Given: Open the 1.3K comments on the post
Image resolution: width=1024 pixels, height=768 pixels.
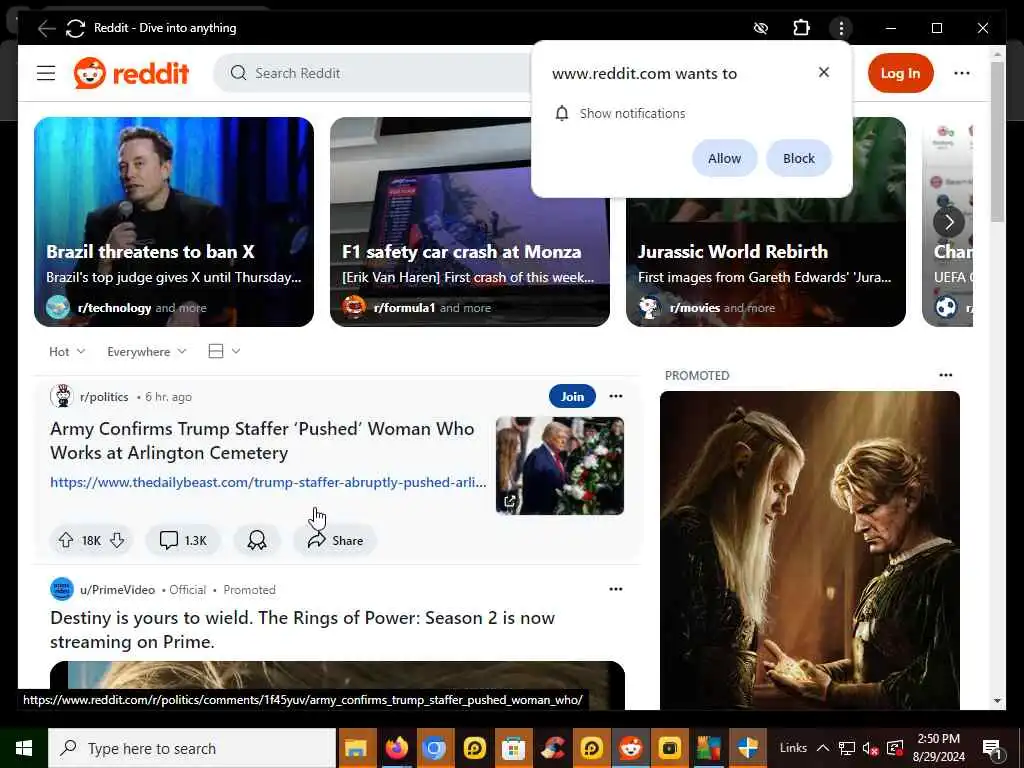Looking at the screenshot, I should 184,540.
